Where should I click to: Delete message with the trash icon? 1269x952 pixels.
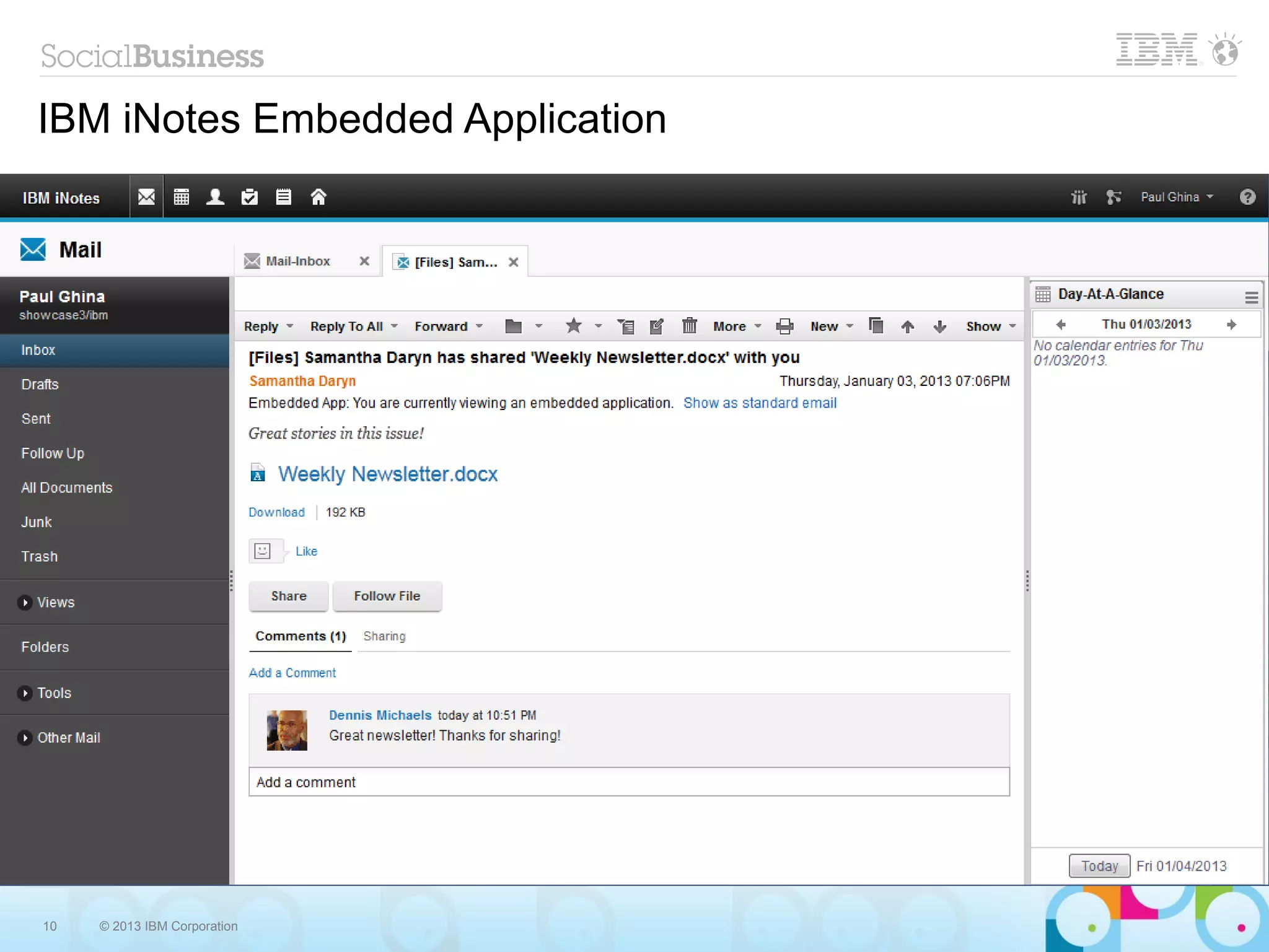pyautogui.click(x=690, y=326)
